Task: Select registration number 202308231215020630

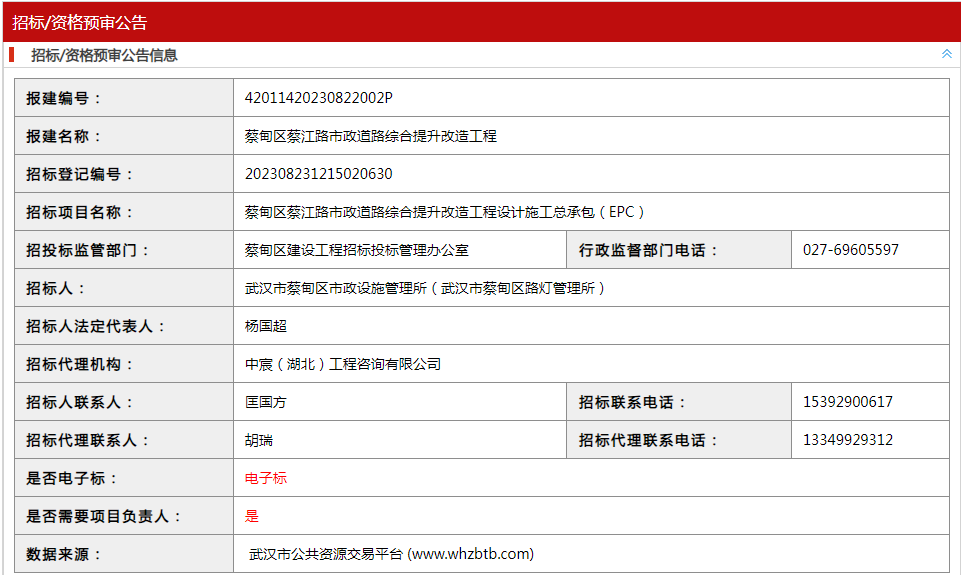Action: (319, 174)
